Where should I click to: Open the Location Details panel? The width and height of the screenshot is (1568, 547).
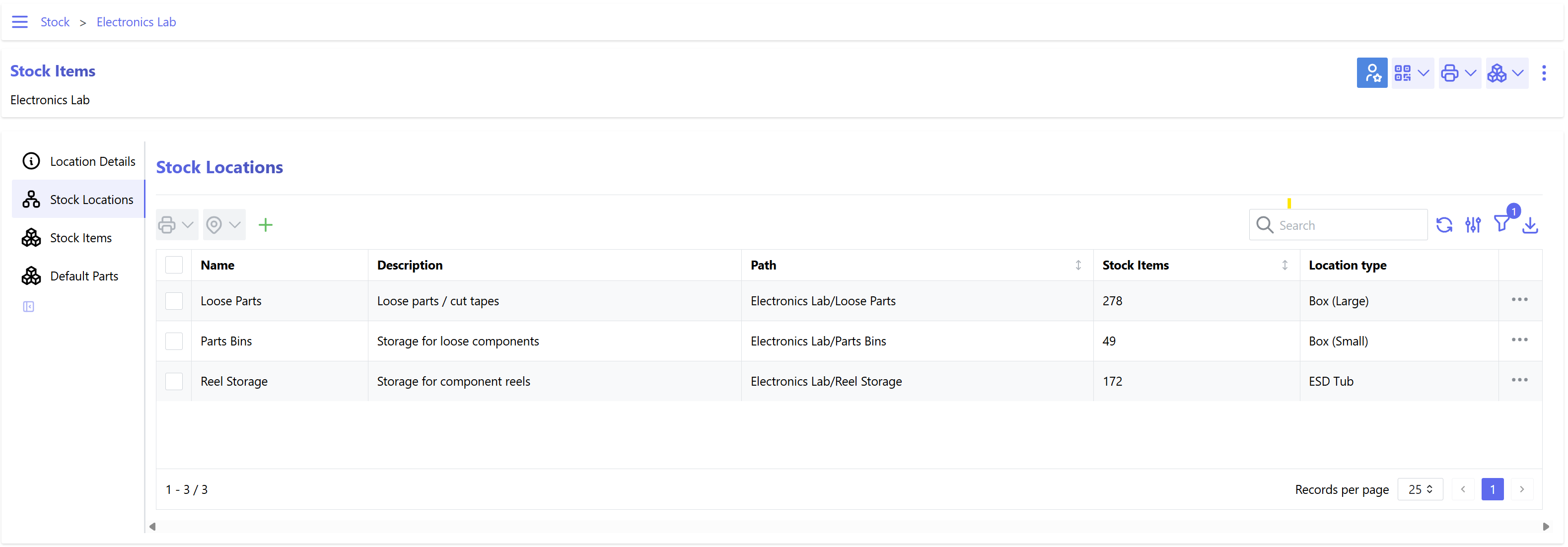click(92, 161)
